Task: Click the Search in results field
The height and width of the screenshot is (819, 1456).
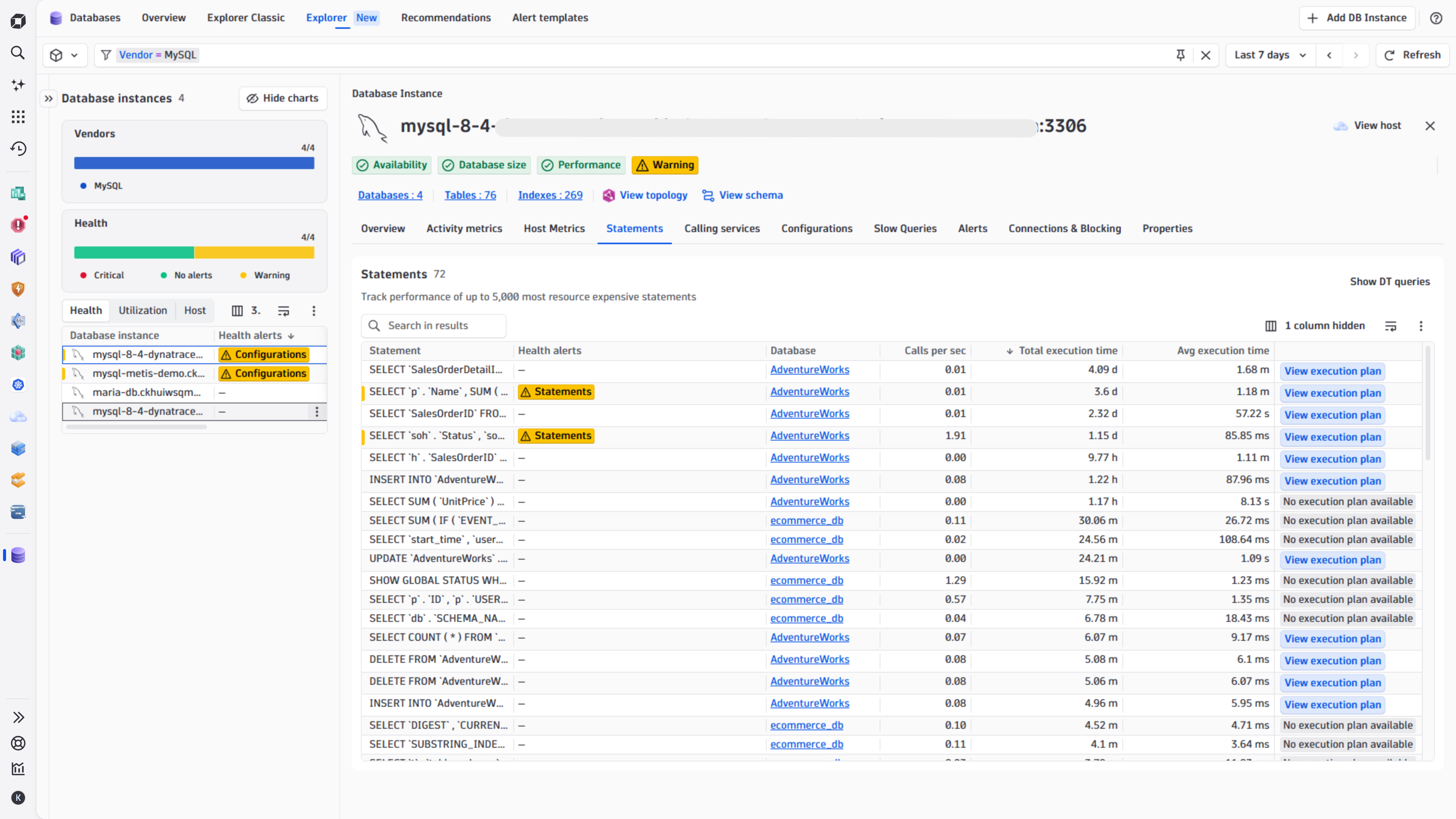Action: click(x=433, y=326)
